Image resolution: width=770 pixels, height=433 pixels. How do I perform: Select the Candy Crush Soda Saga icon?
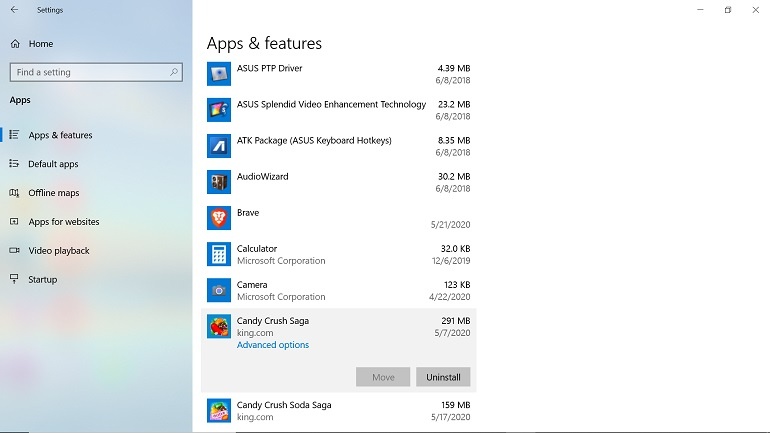pyautogui.click(x=219, y=410)
